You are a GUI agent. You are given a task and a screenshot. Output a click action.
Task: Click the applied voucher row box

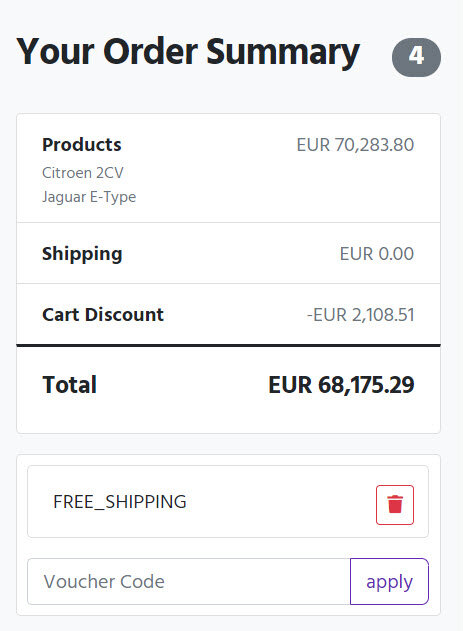pyautogui.click(x=228, y=501)
